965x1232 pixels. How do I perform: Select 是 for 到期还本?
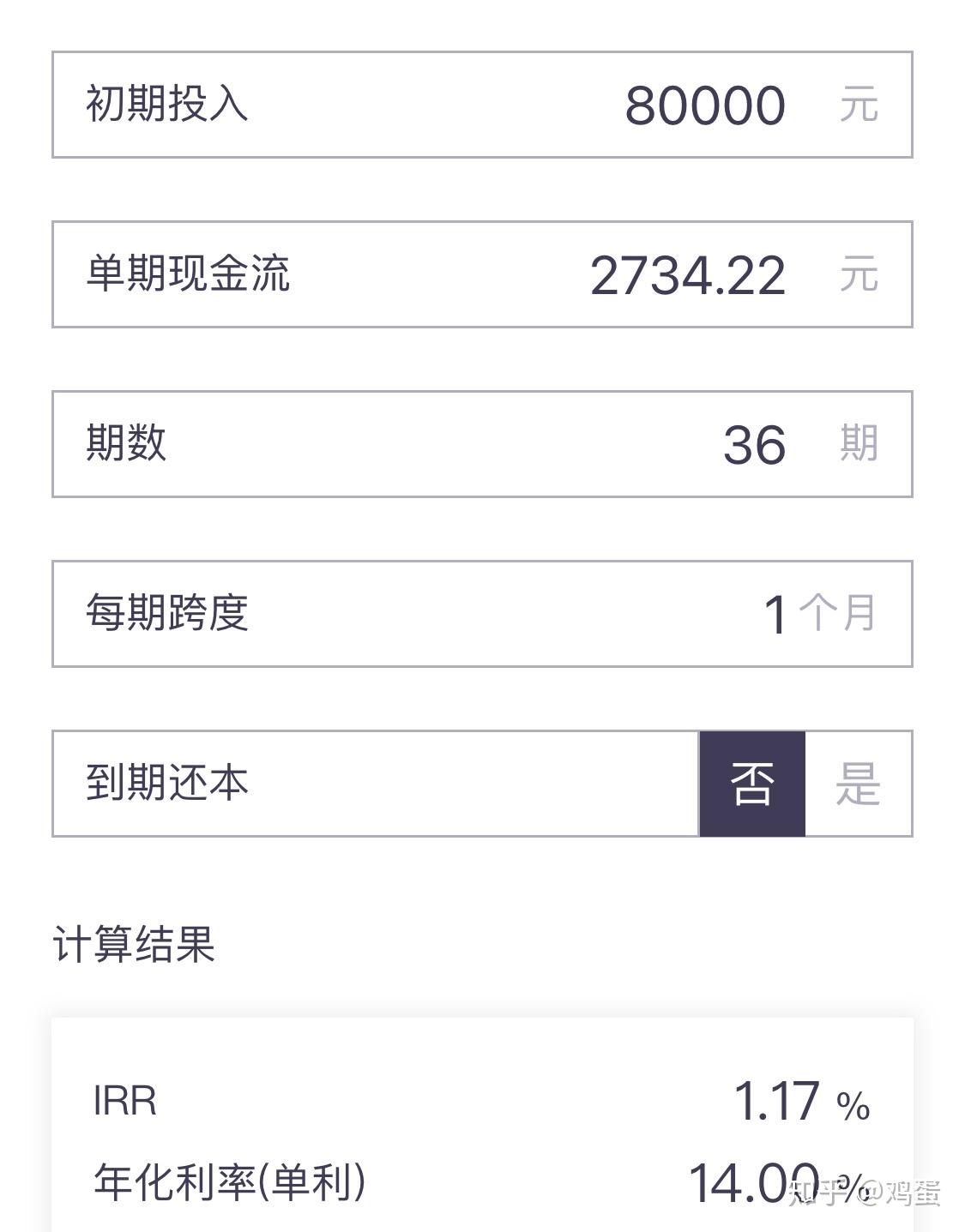coord(859,784)
